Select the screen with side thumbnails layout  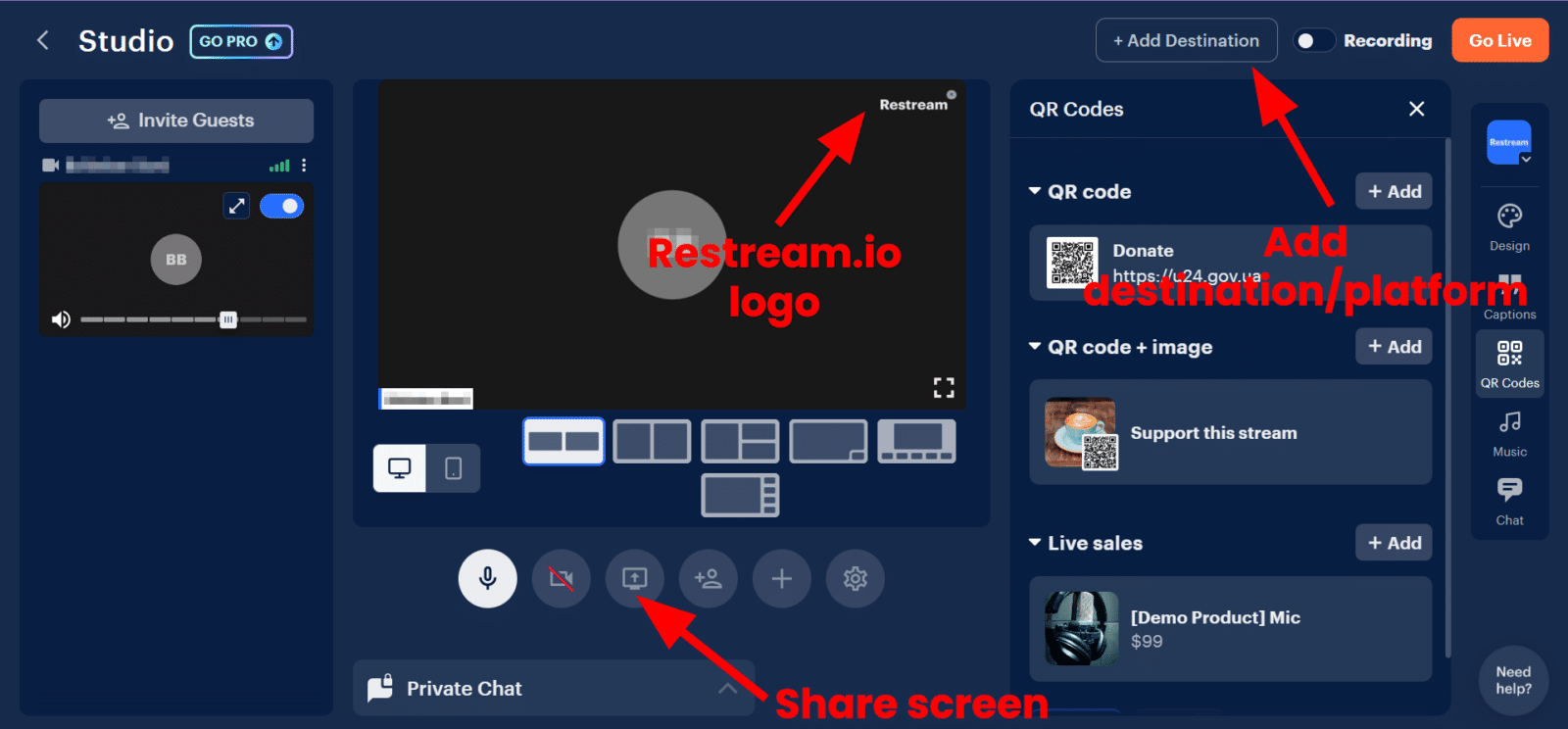point(740,495)
